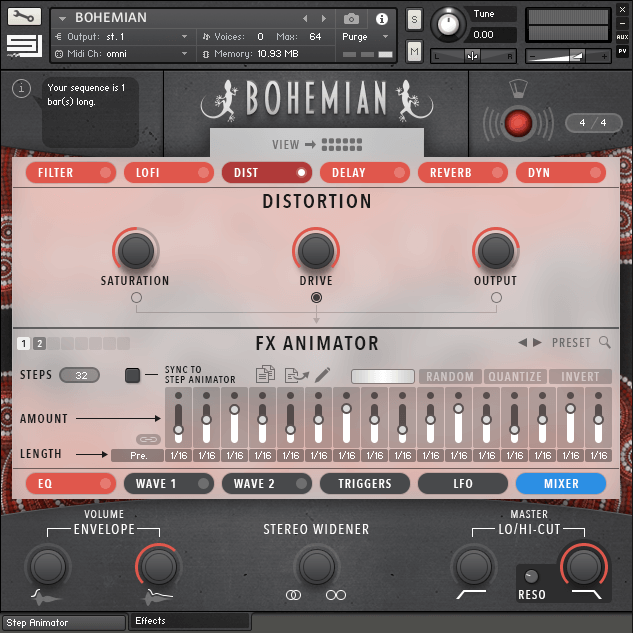Click the pencil draw icon in FX Animator
This screenshot has height=633, width=633.
(322, 376)
